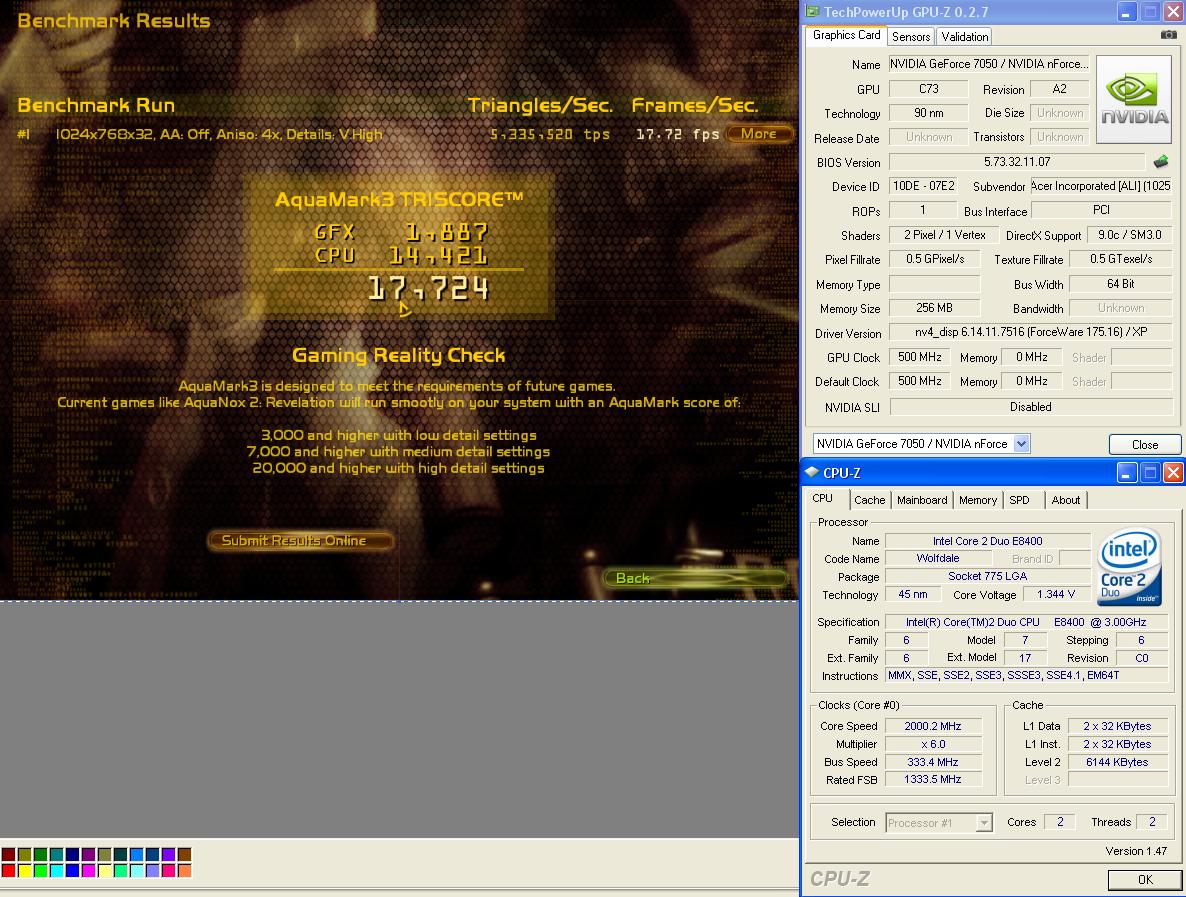Open the GPU-Z Validation tab
This screenshot has height=897, width=1186.
[x=964, y=36]
